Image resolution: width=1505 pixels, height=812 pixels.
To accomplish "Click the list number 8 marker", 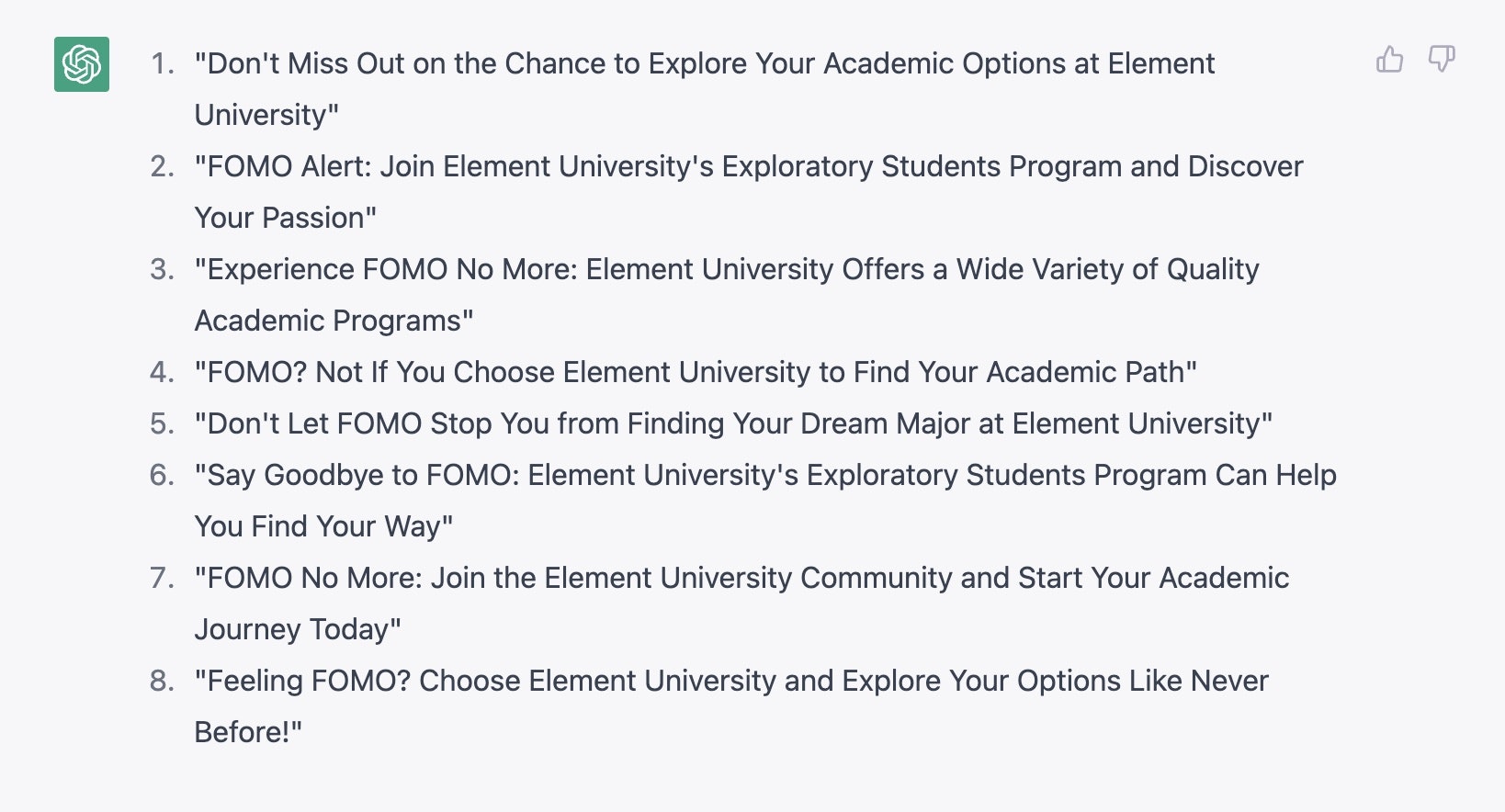I will pos(162,681).
